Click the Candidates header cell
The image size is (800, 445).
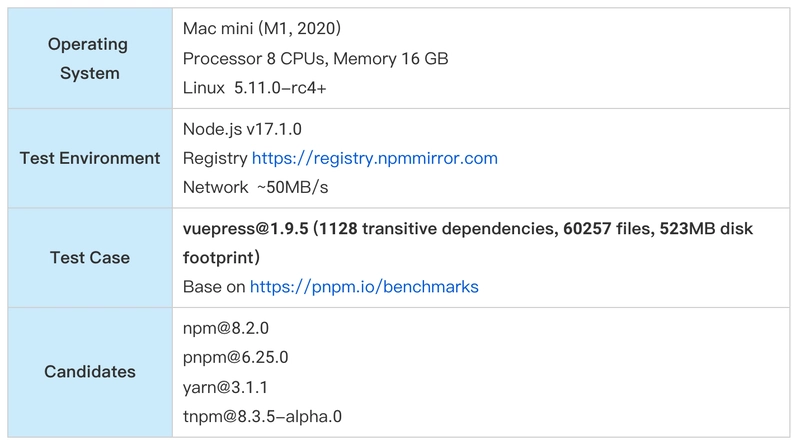click(90, 372)
